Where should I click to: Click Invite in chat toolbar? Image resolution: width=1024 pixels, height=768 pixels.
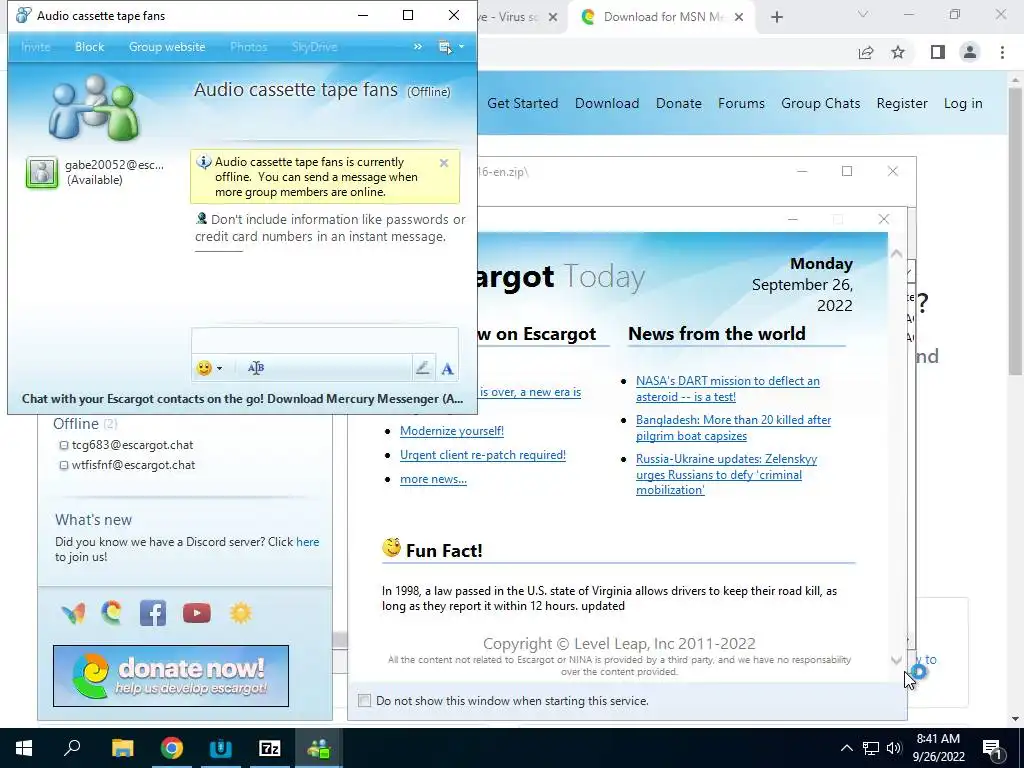pyautogui.click(x=35, y=47)
